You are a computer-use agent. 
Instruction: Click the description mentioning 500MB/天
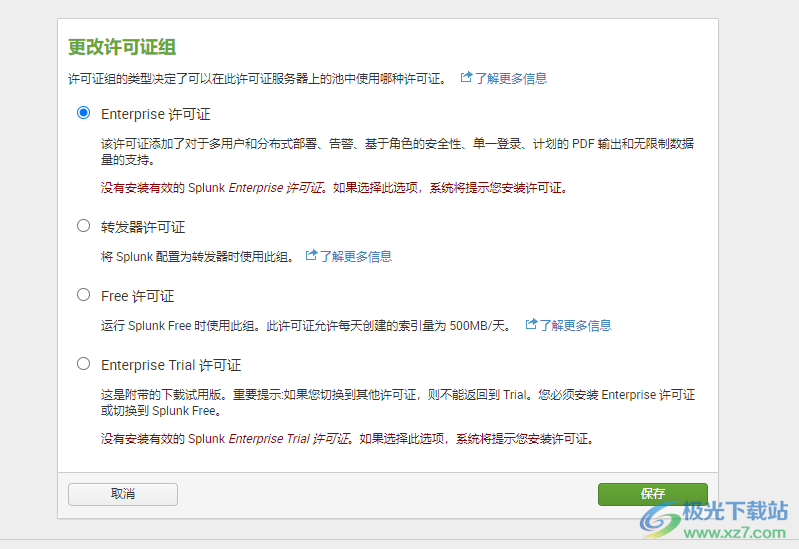click(306, 326)
